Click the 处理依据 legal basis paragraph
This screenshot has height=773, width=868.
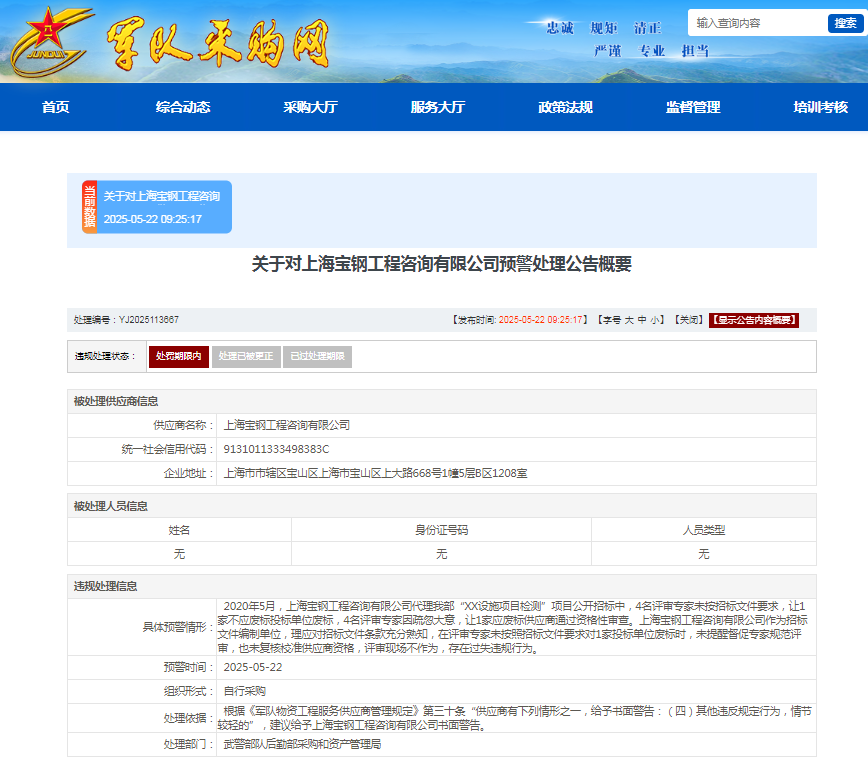[x=515, y=718]
